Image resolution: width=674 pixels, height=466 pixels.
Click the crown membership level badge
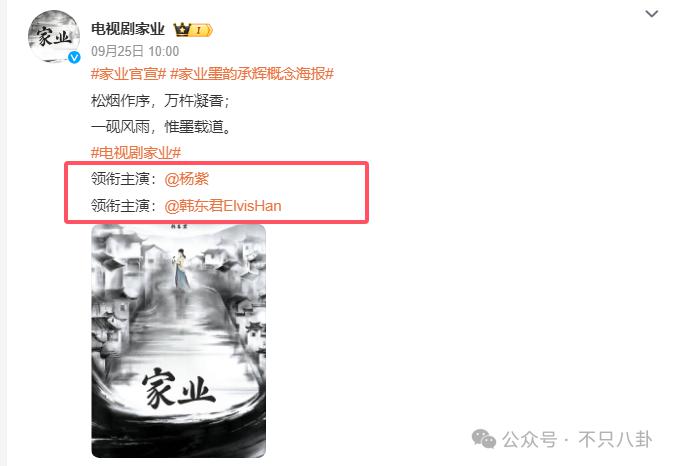click(x=193, y=30)
